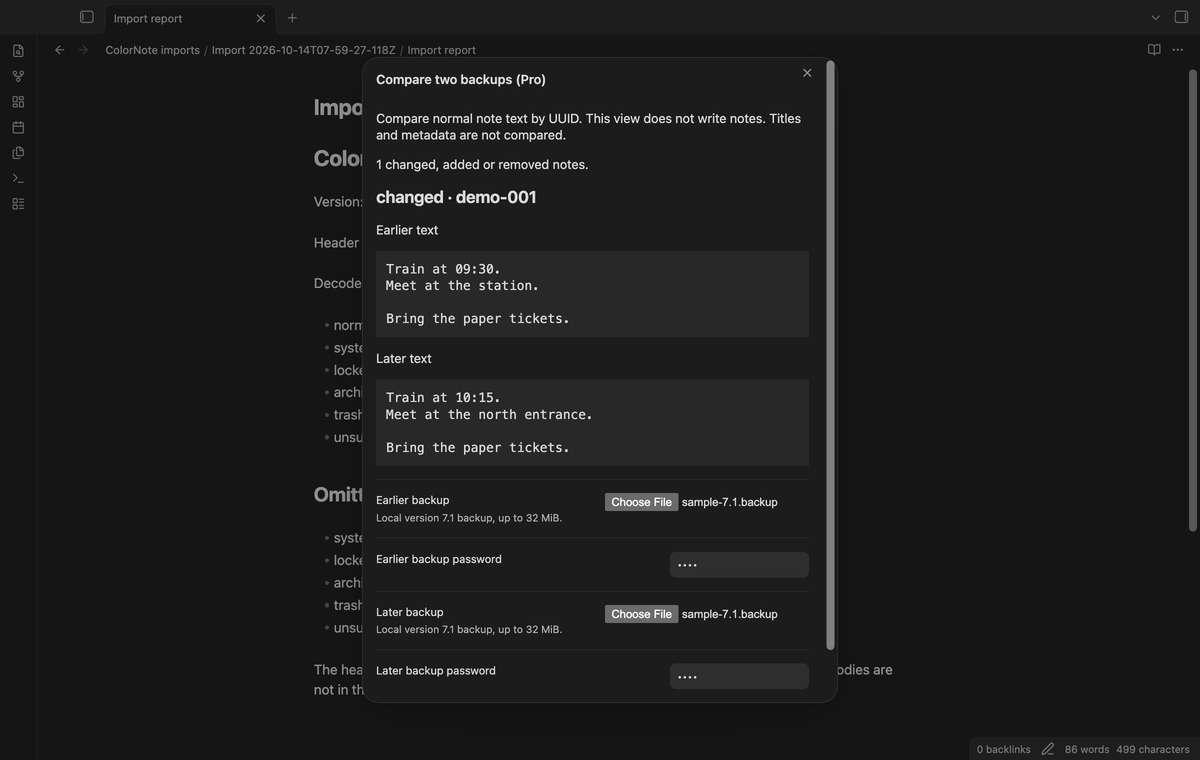The image size is (1200, 760).
Task: Go to ColorNote imports breadcrumb
Action: click(152, 50)
